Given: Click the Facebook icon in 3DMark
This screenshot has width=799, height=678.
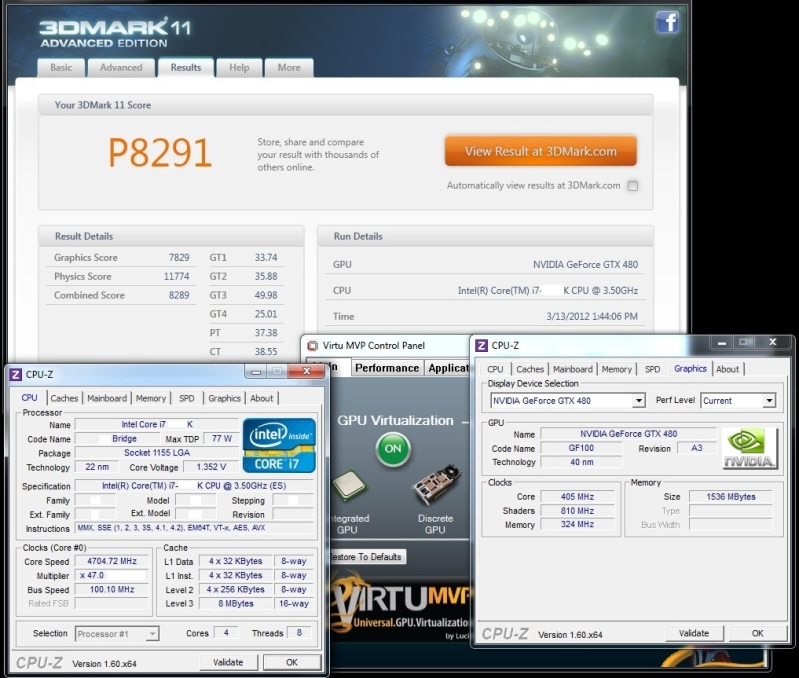Looking at the screenshot, I should [668, 22].
